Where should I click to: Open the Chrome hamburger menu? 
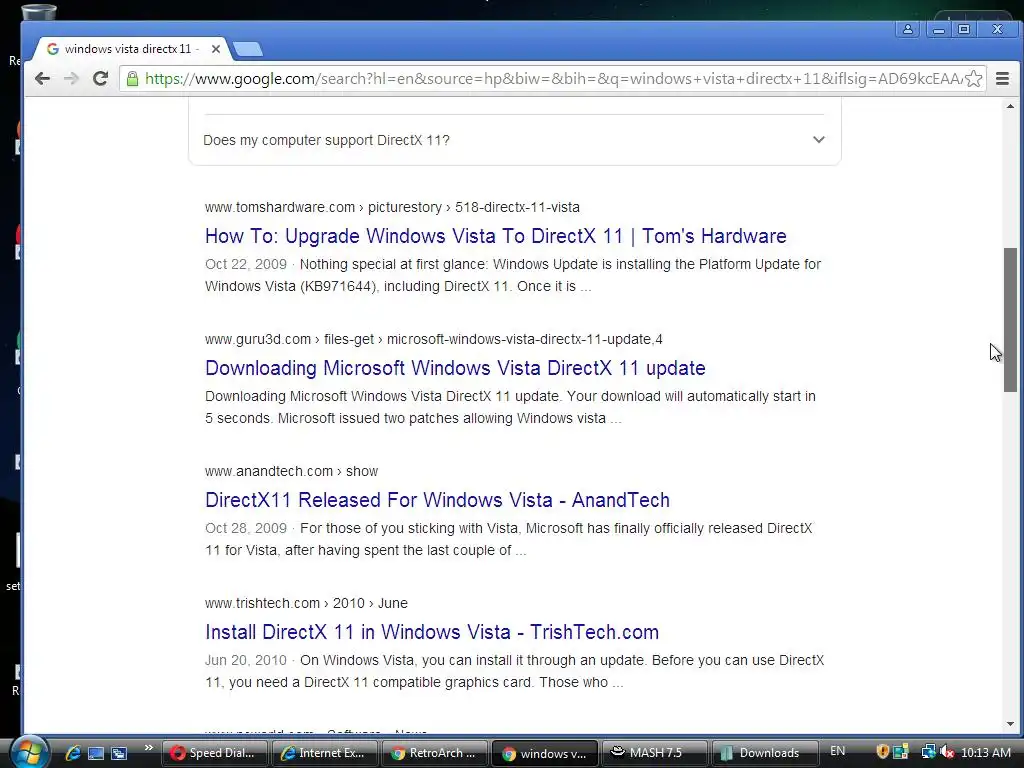[x=1002, y=78]
